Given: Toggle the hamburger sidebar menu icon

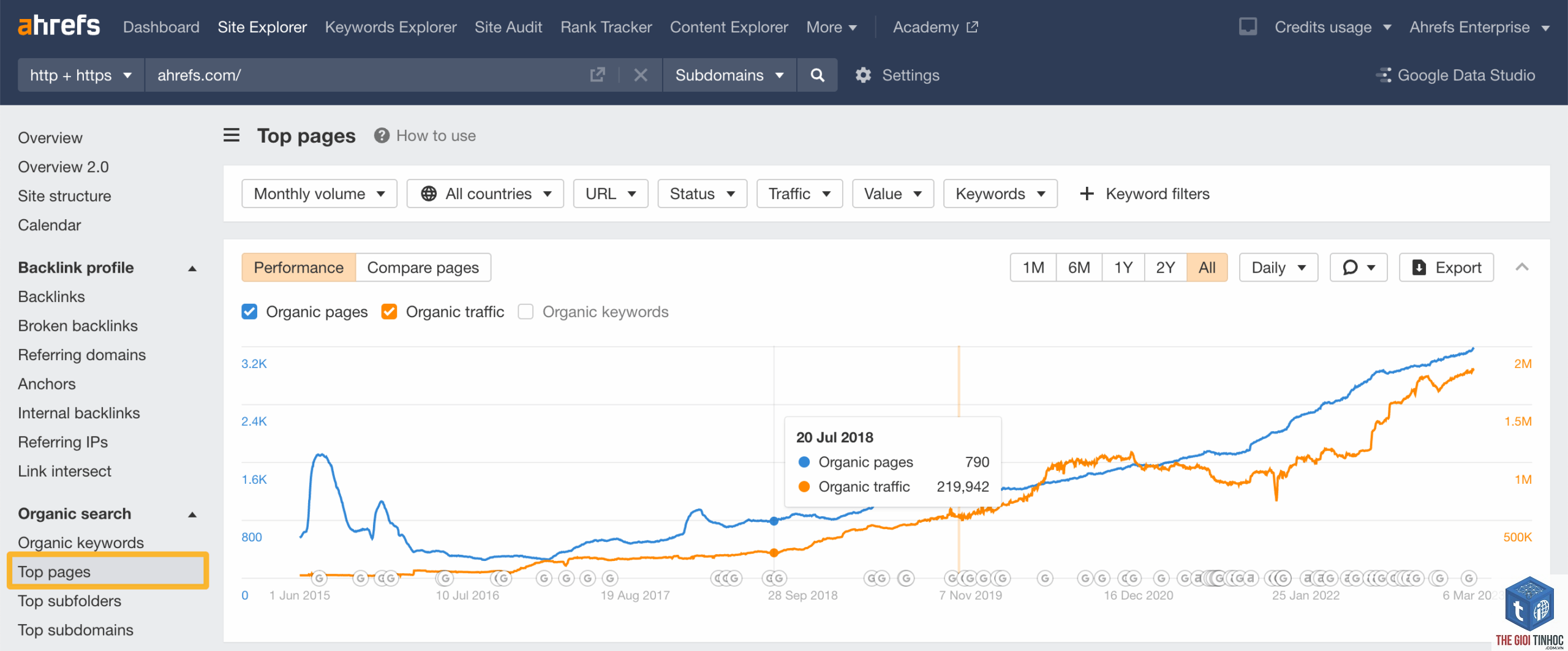Looking at the screenshot, I should point(232,135).
